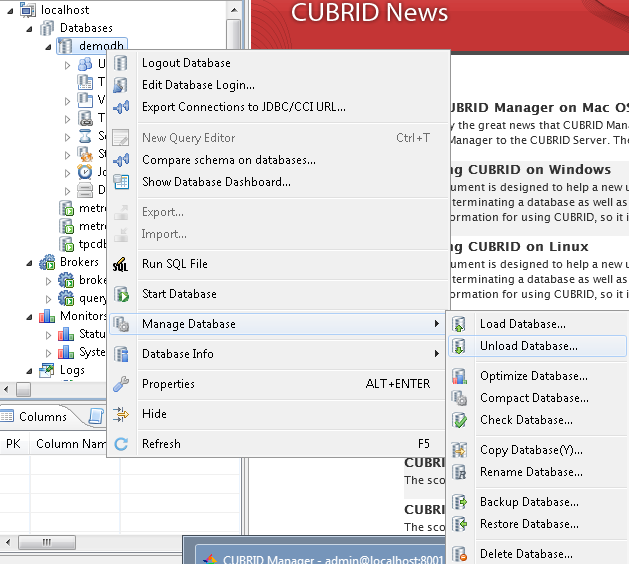Select Backup Database submenu entry
The image size is (629, 564).
click(x=537, y=502)
